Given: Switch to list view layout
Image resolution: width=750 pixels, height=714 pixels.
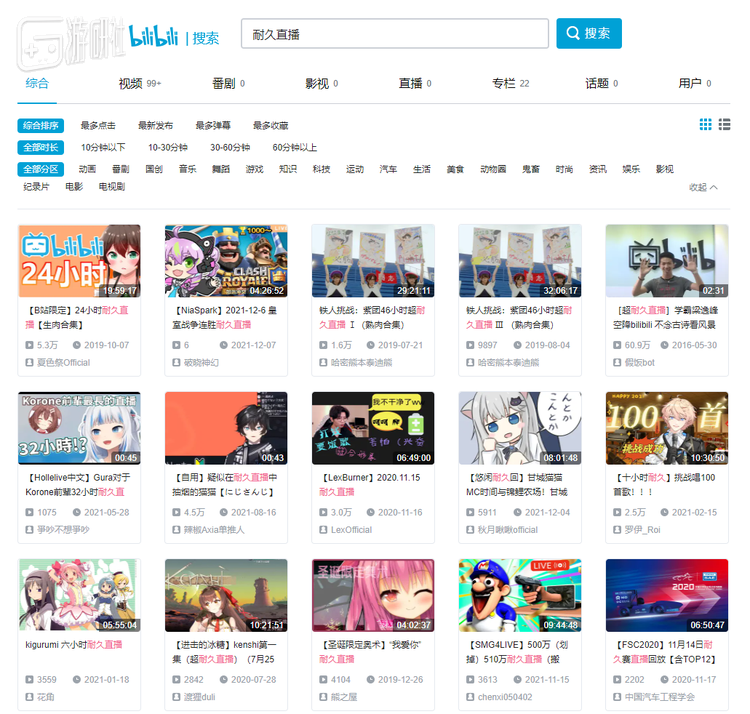Looking at the screenshot, I should pos(724,125).
